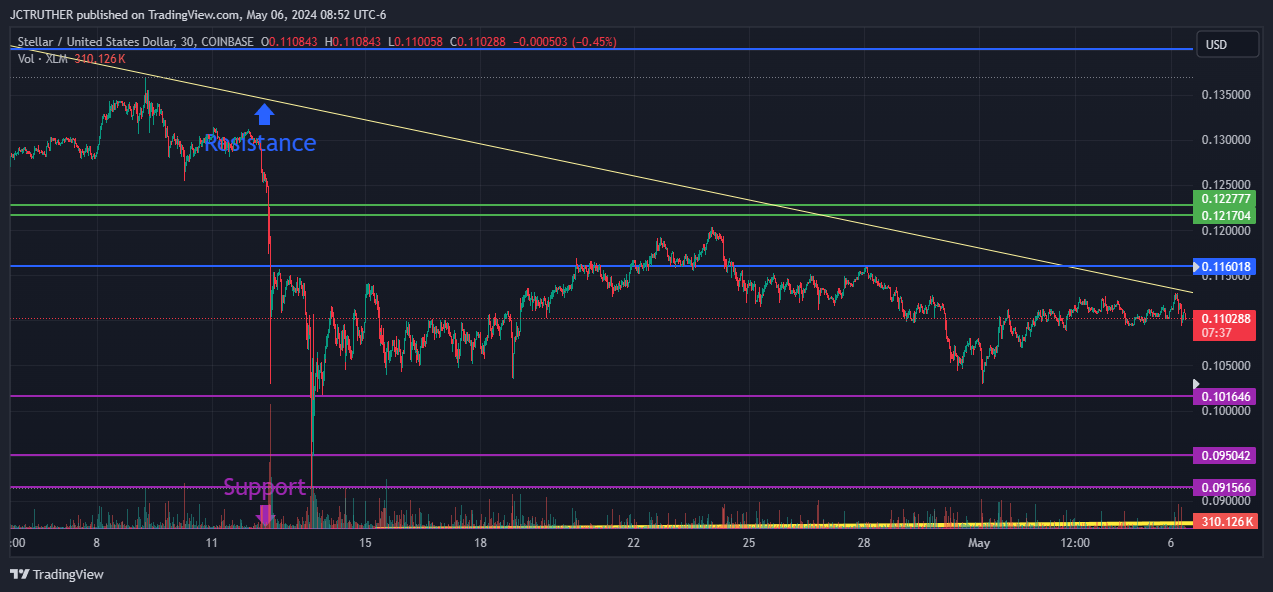Click the red current price 0.110288 label

[x=1225, y=325]
